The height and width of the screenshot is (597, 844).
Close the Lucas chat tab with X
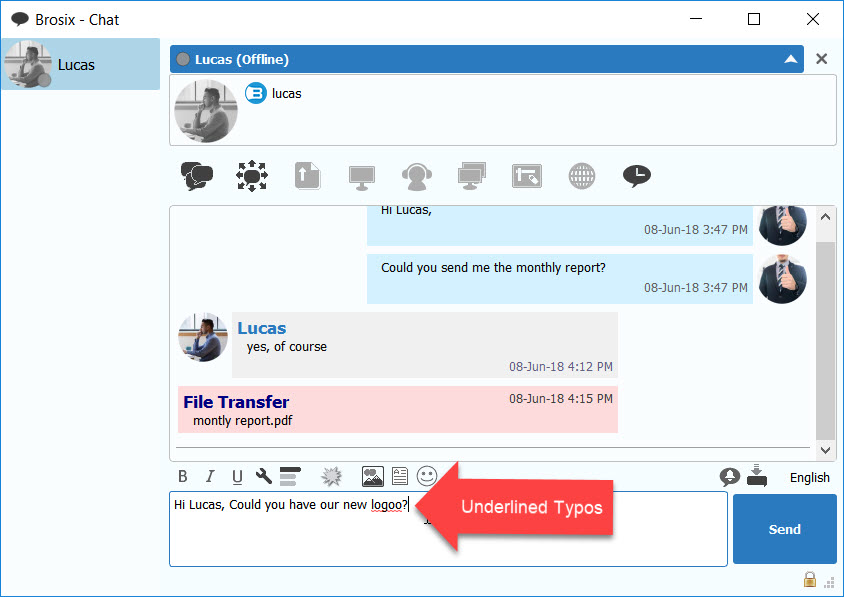click(x=821, y=59)
